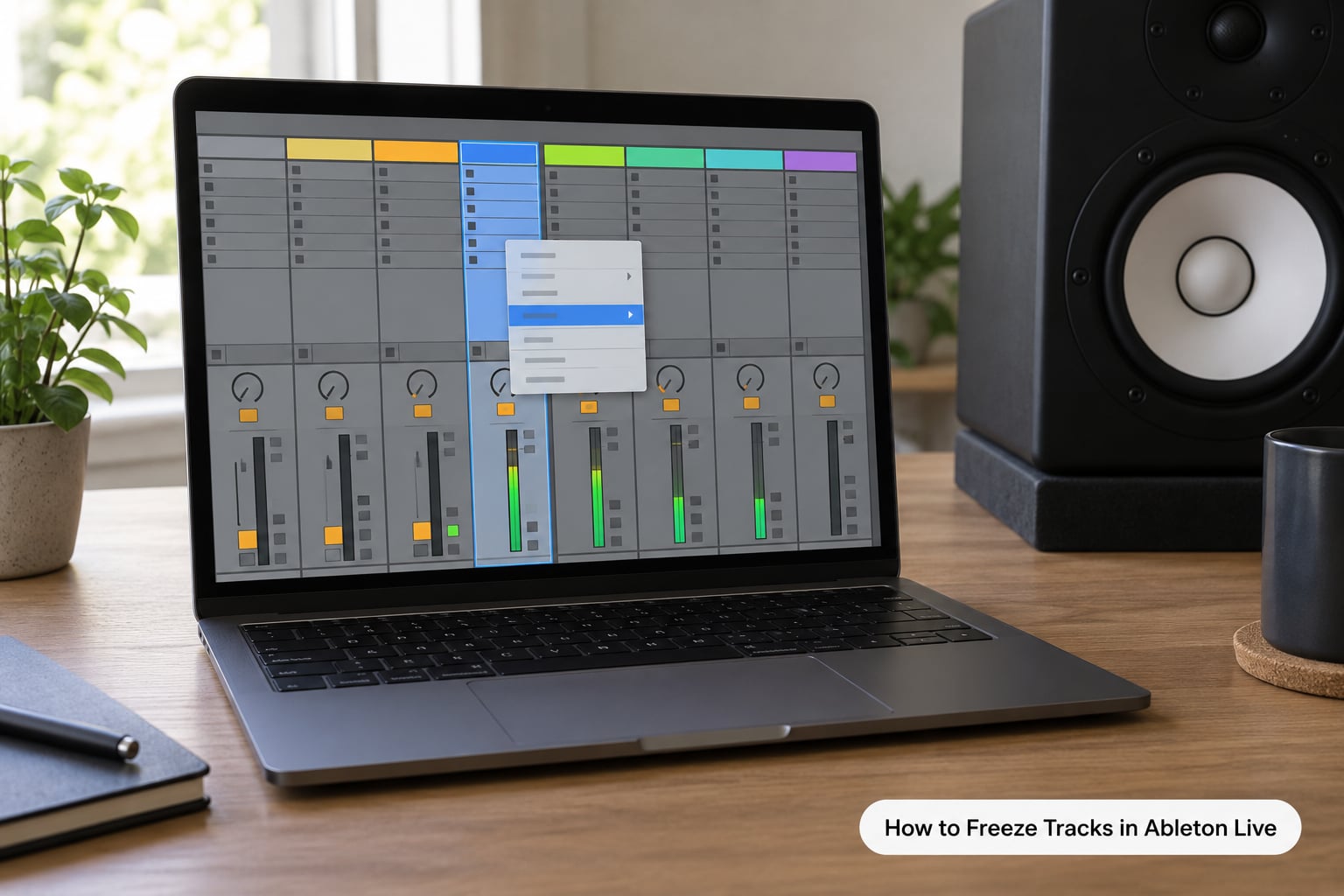Toggle the orange track's activator button below its knob

[423, 411]
